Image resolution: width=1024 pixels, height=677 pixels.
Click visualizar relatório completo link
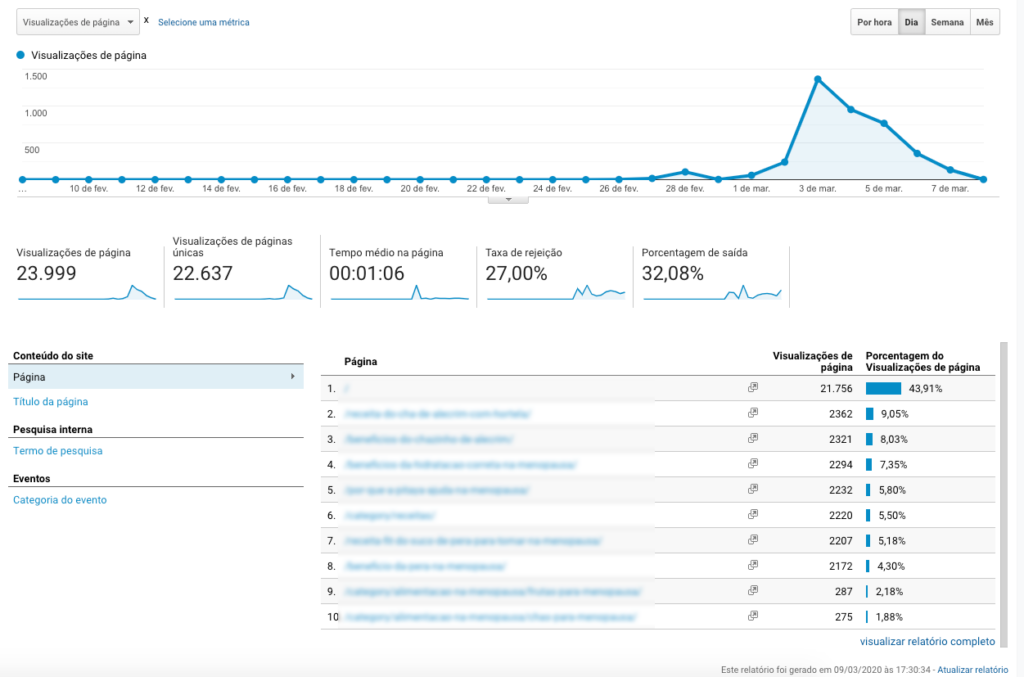pos(927,641)
